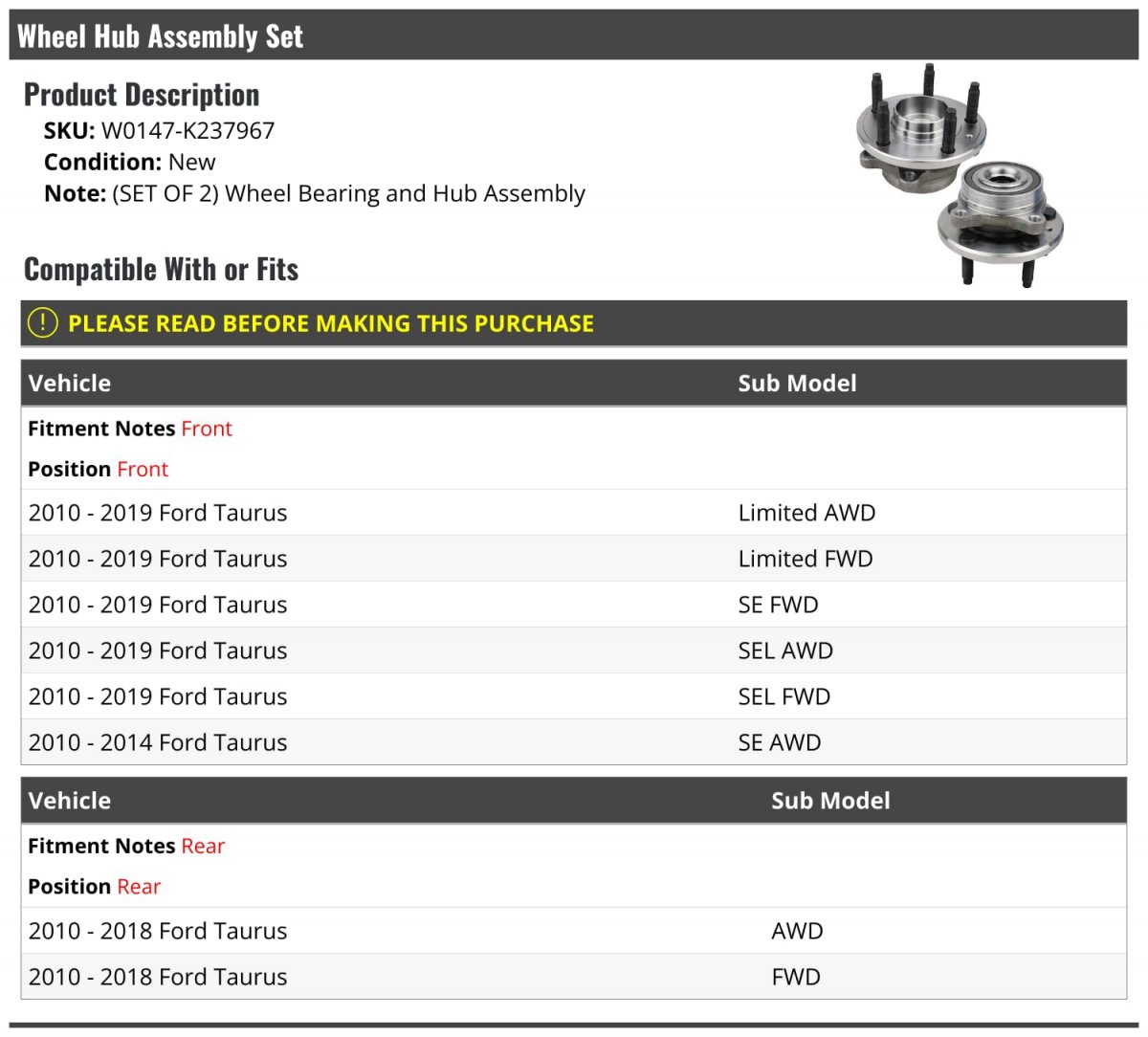Image resolution: width=1148 pixels, height=1037 pixels.
Task: Click the Sub Model header in rear table
Action: pyautogui.click(x=830, y=801)
